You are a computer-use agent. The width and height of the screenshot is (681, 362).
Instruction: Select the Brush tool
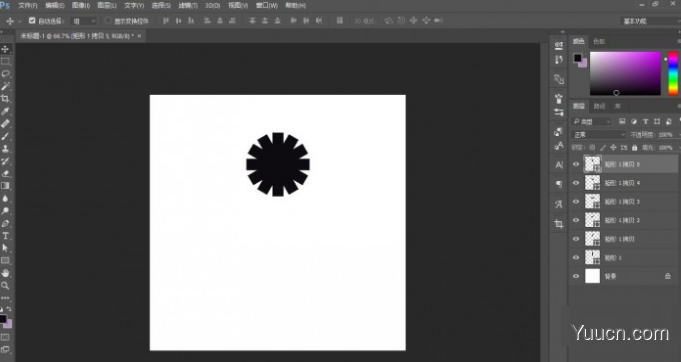click(x=5, y=136)
